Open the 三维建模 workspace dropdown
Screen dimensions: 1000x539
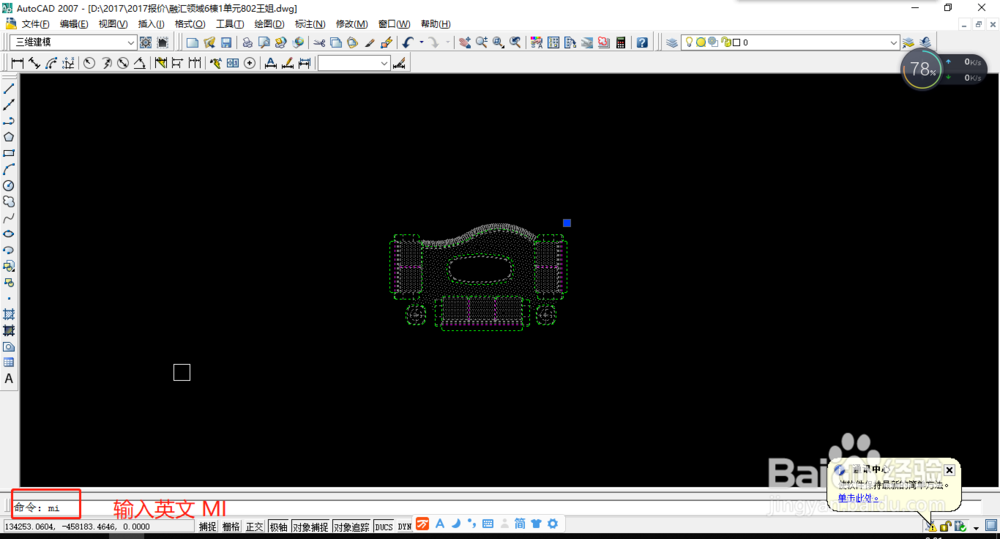click(130, 43)
